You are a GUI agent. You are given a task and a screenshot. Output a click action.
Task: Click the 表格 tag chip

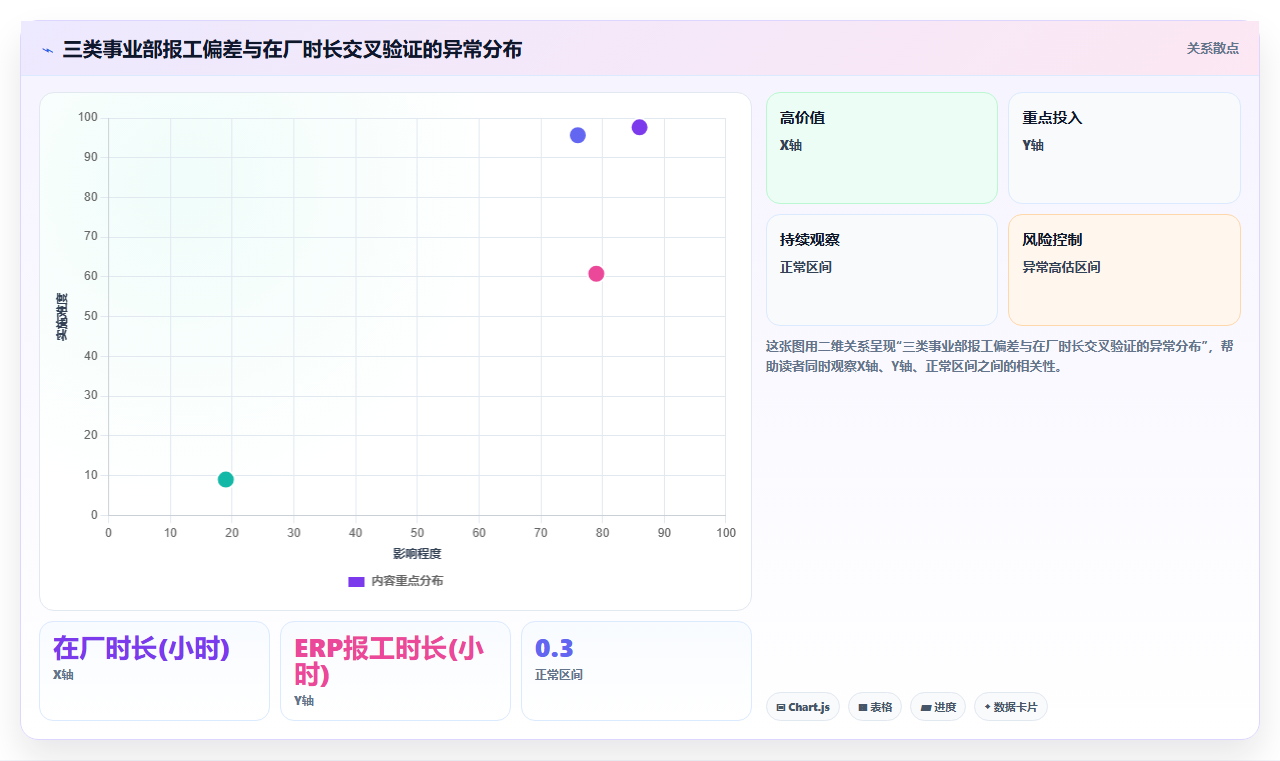click(875, 707)
